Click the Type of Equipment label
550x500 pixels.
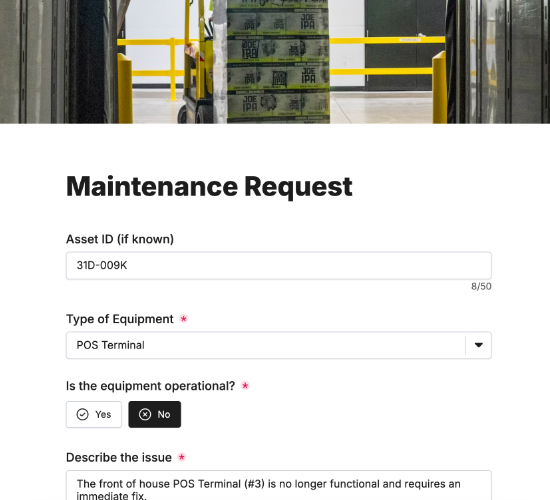tap(120, 319)
